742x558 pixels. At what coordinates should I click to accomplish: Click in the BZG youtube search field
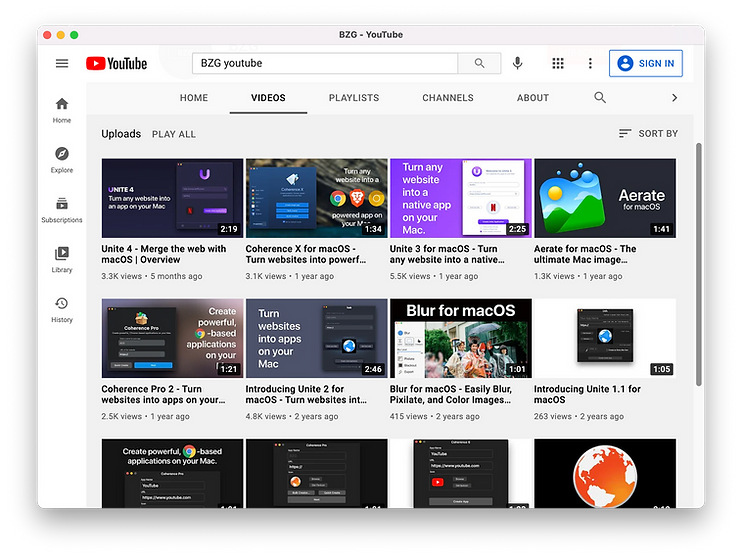pyautogui.click(x=325, y=63)
